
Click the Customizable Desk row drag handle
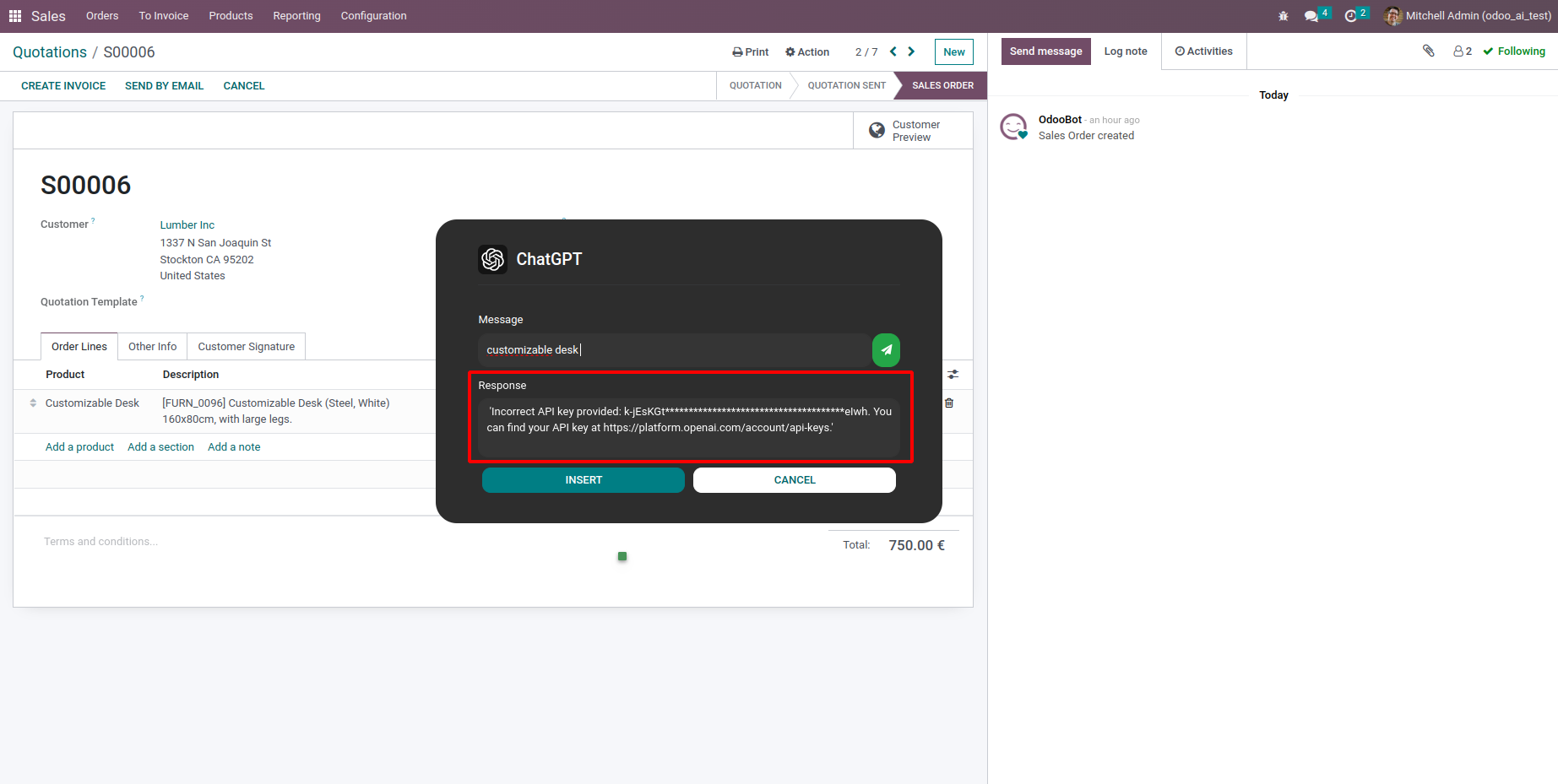pos(33,403)
